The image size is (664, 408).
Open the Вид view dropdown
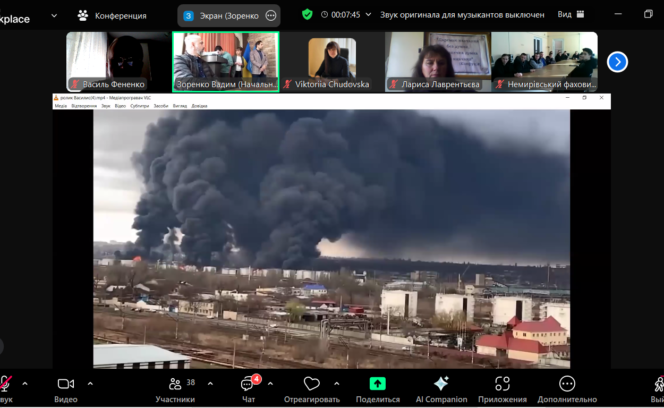coord(571,15)
